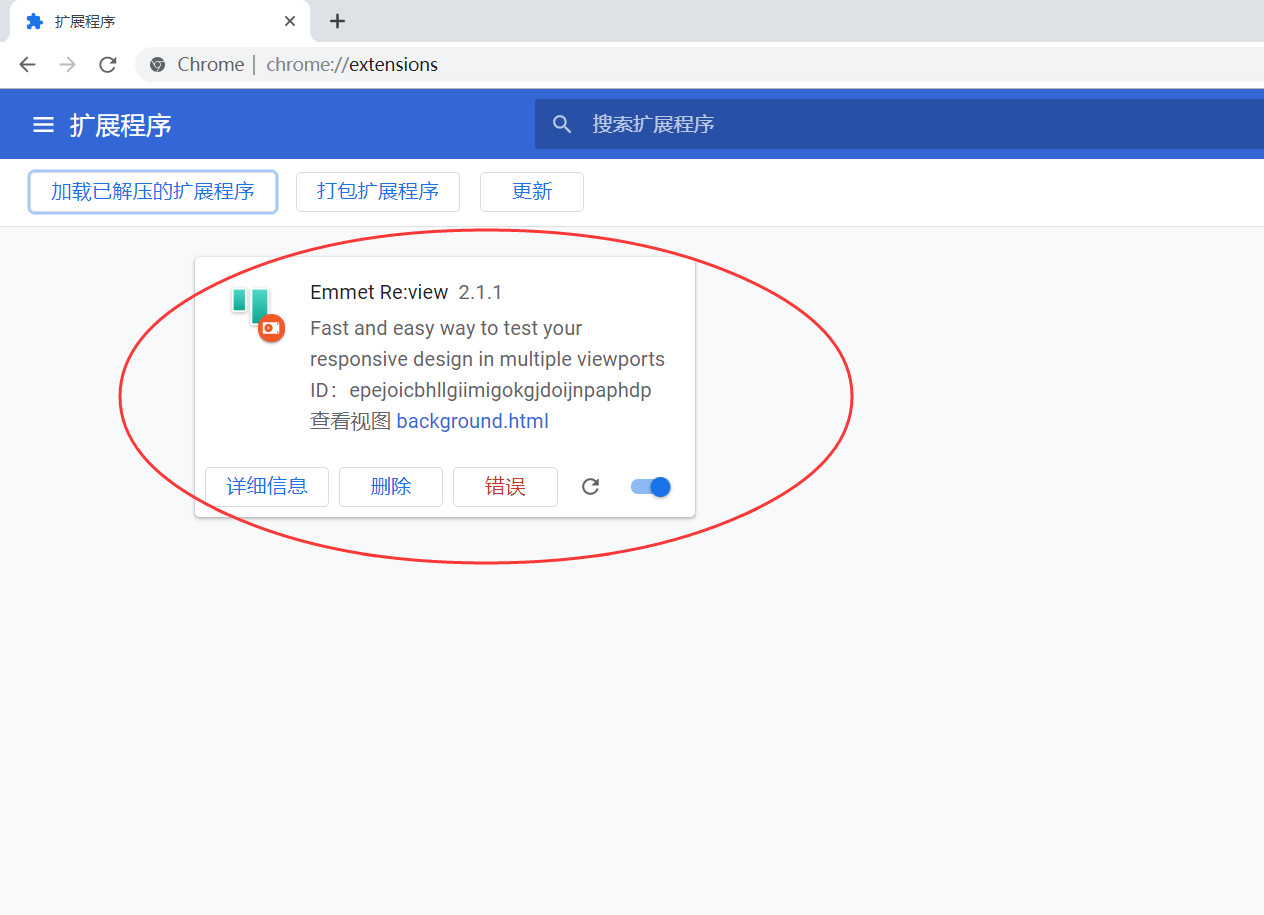Click 打包扩展程序 to pack the extension
This screenshot has width=1264, height=915.
[x=377, y=191]
